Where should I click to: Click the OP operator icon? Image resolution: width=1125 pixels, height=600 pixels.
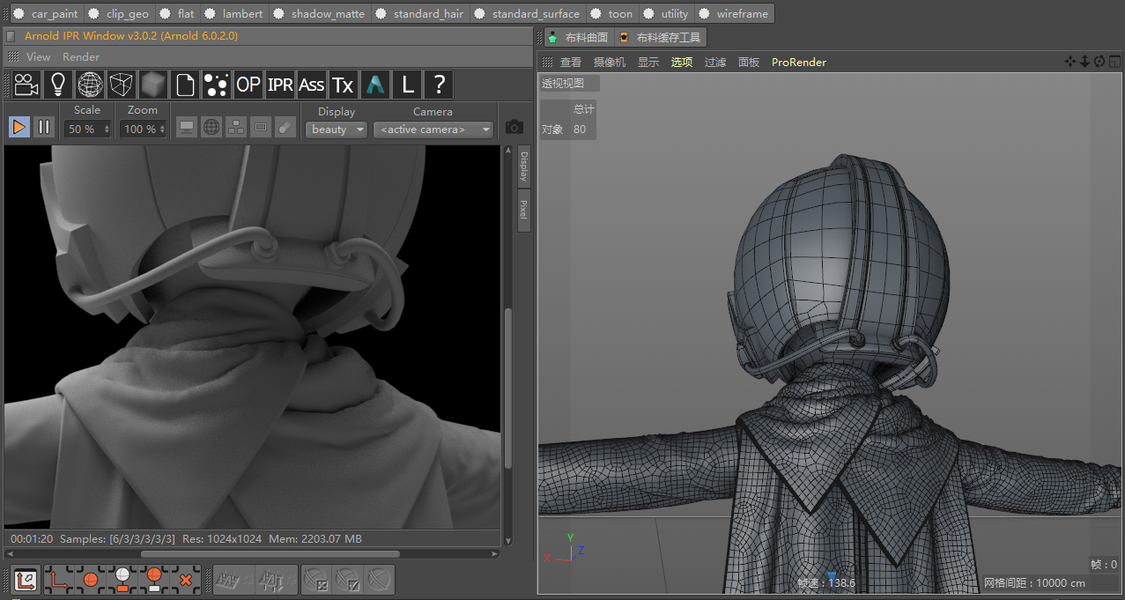tap(248, 85)
